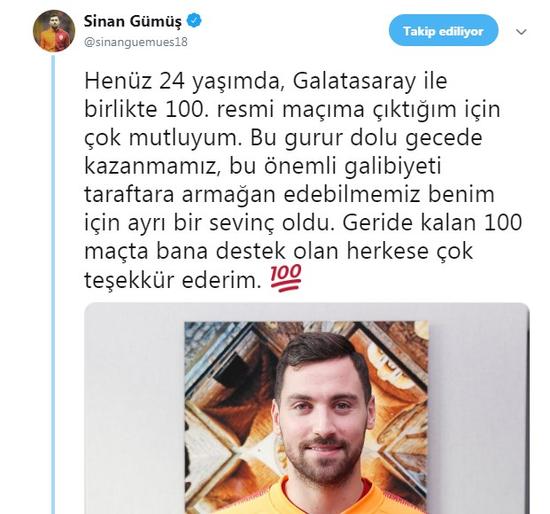
Task: Expand the tweet options chevron
Action: coord(521,32)
